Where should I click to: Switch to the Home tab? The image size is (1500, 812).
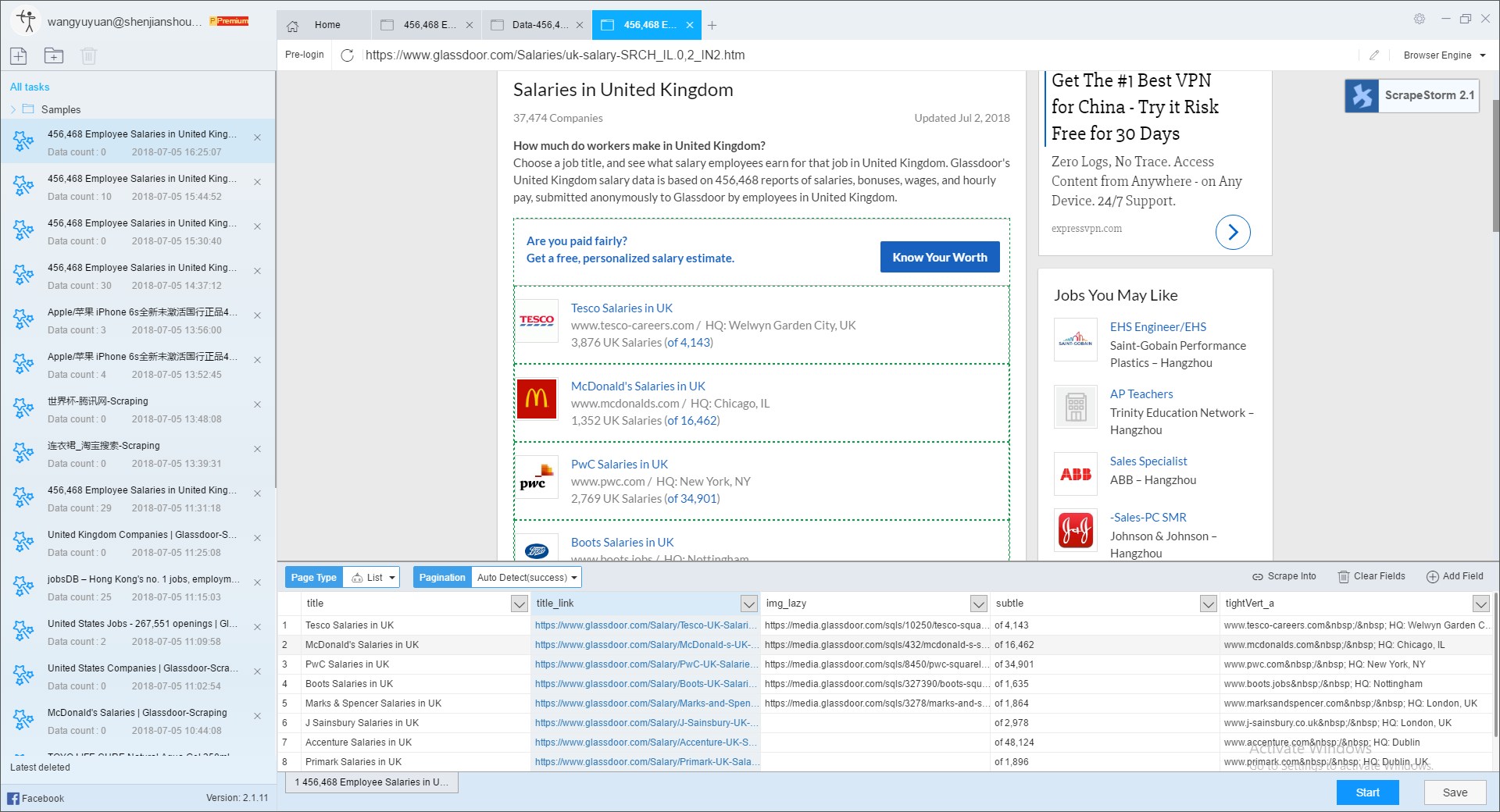point(323,25)
